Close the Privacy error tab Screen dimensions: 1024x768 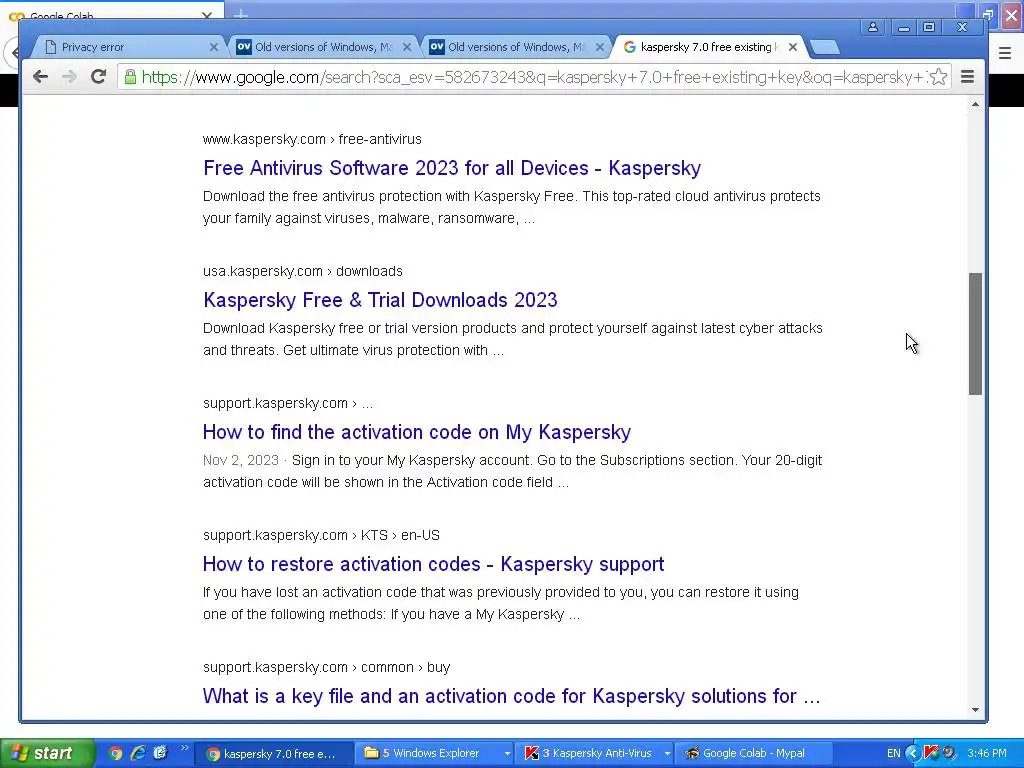(214, 47)
